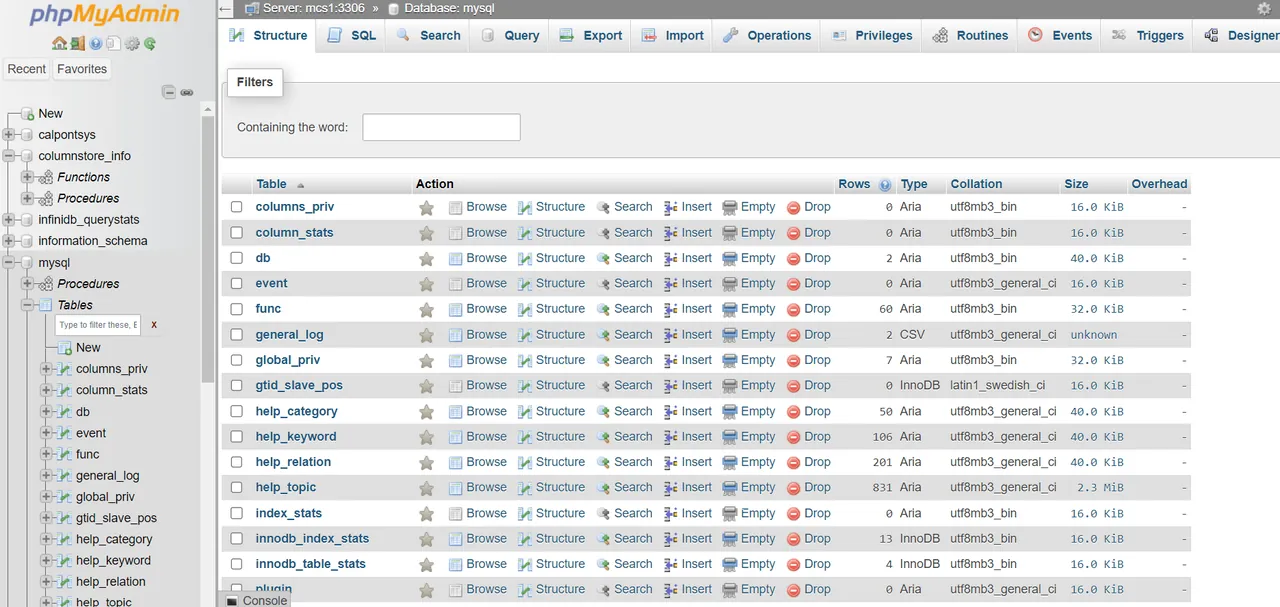Viewport: 1280px width, 607px height.
Task: Expand Functions under columnstore_info
Action: [x=27, y=177]
